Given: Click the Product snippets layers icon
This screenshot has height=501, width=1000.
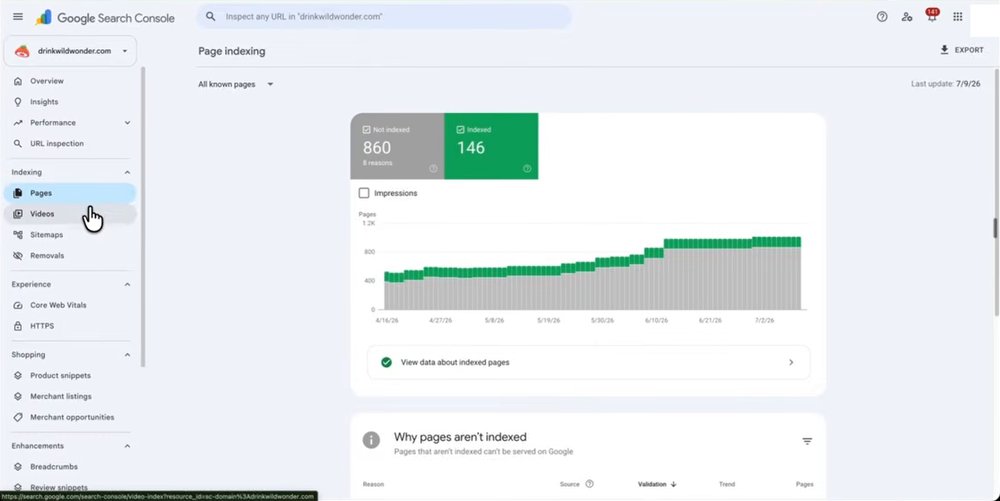Looking at the screenshot, I should 18,375.
